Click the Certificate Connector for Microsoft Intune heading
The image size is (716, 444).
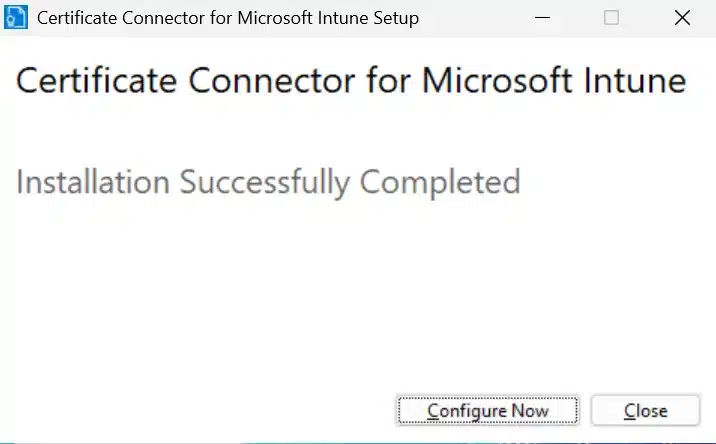click(351, 81)
